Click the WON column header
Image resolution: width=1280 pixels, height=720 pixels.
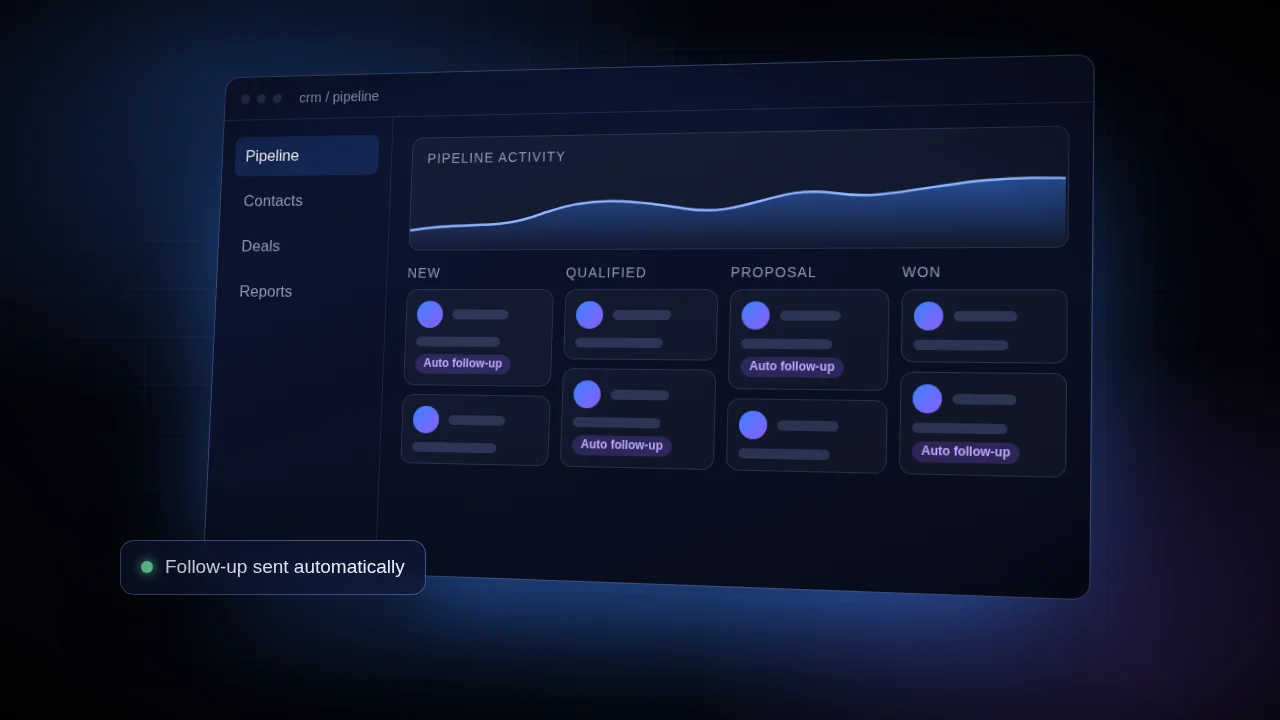(922, 272)
